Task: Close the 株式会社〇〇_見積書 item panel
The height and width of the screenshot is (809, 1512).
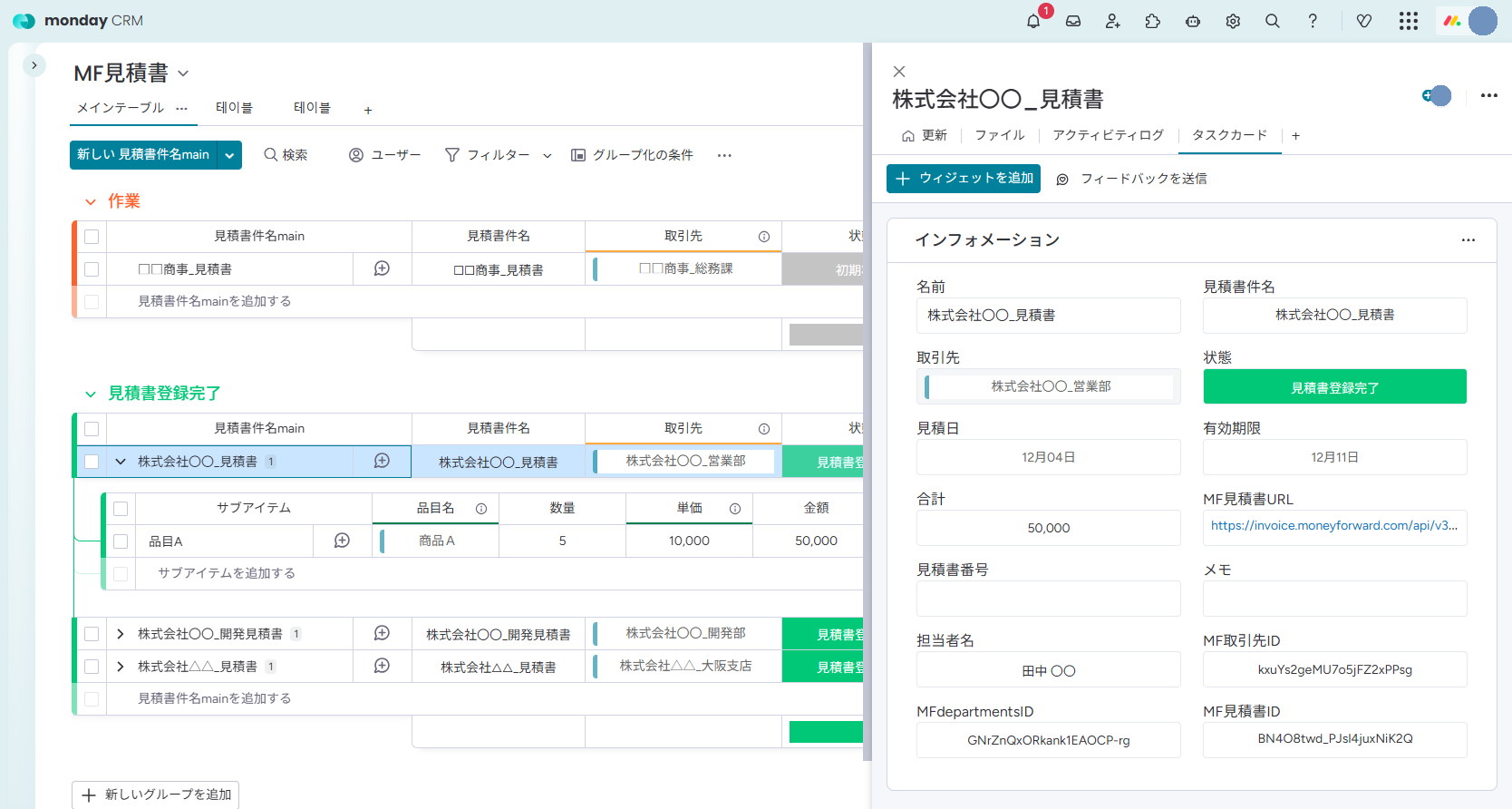Action: [899, 72]
